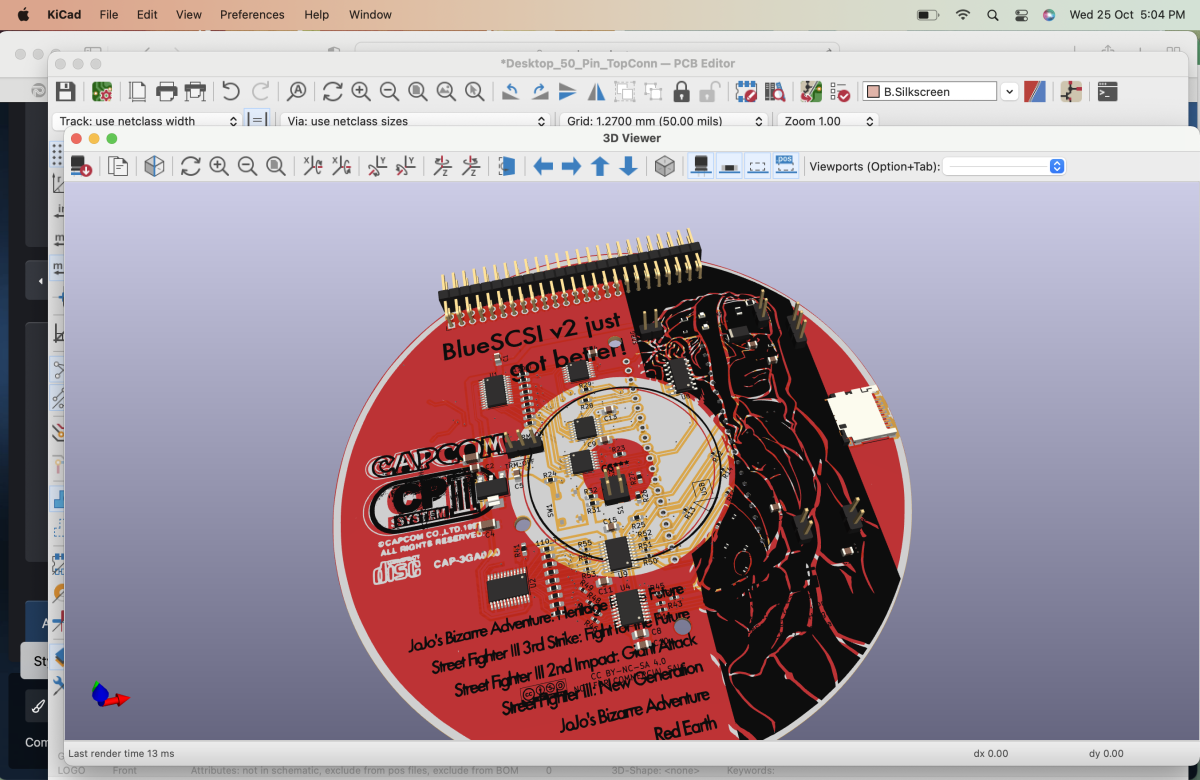1200x780 pixels.
Task: Open Spotlight search in menu bar
Action: click(x=992, y=15)
